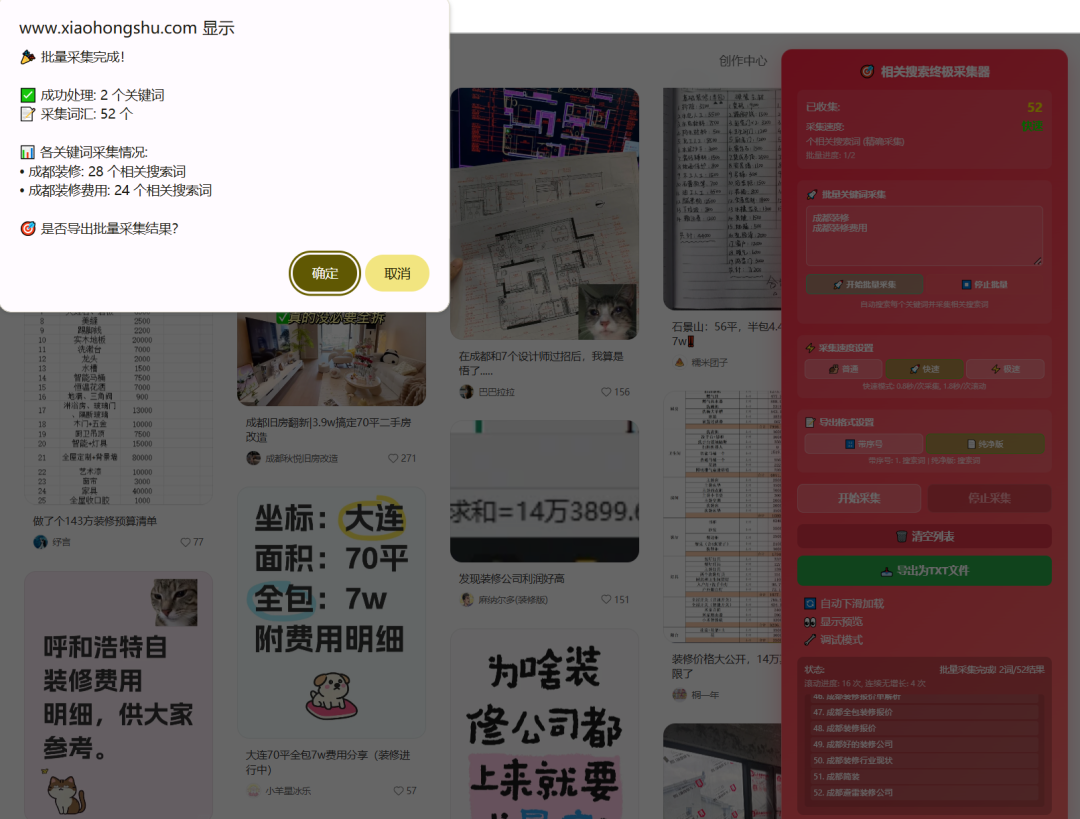Open the 呼和浩特自装修费用明细 post thumbnail
The height and width of the screenshot is (819, 1080).
[x=118, y=695]
